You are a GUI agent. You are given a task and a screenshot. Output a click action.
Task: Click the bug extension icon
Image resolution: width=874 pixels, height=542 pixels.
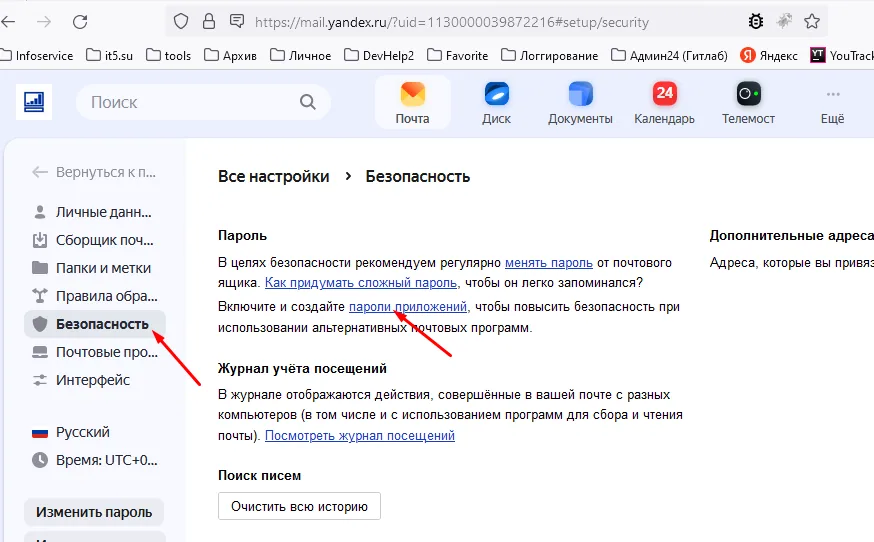coord(756,22)
